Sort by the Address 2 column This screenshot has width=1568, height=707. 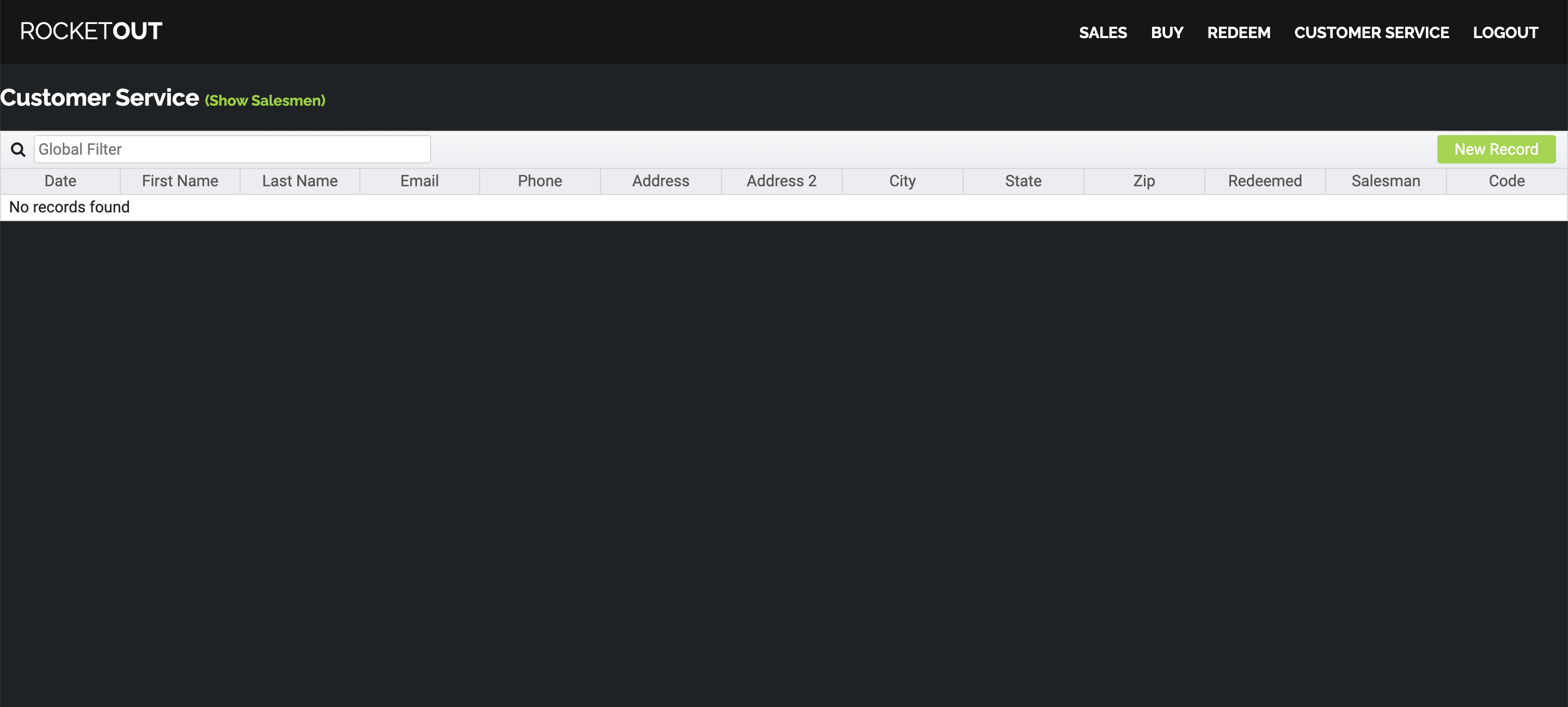pos(781,181)
